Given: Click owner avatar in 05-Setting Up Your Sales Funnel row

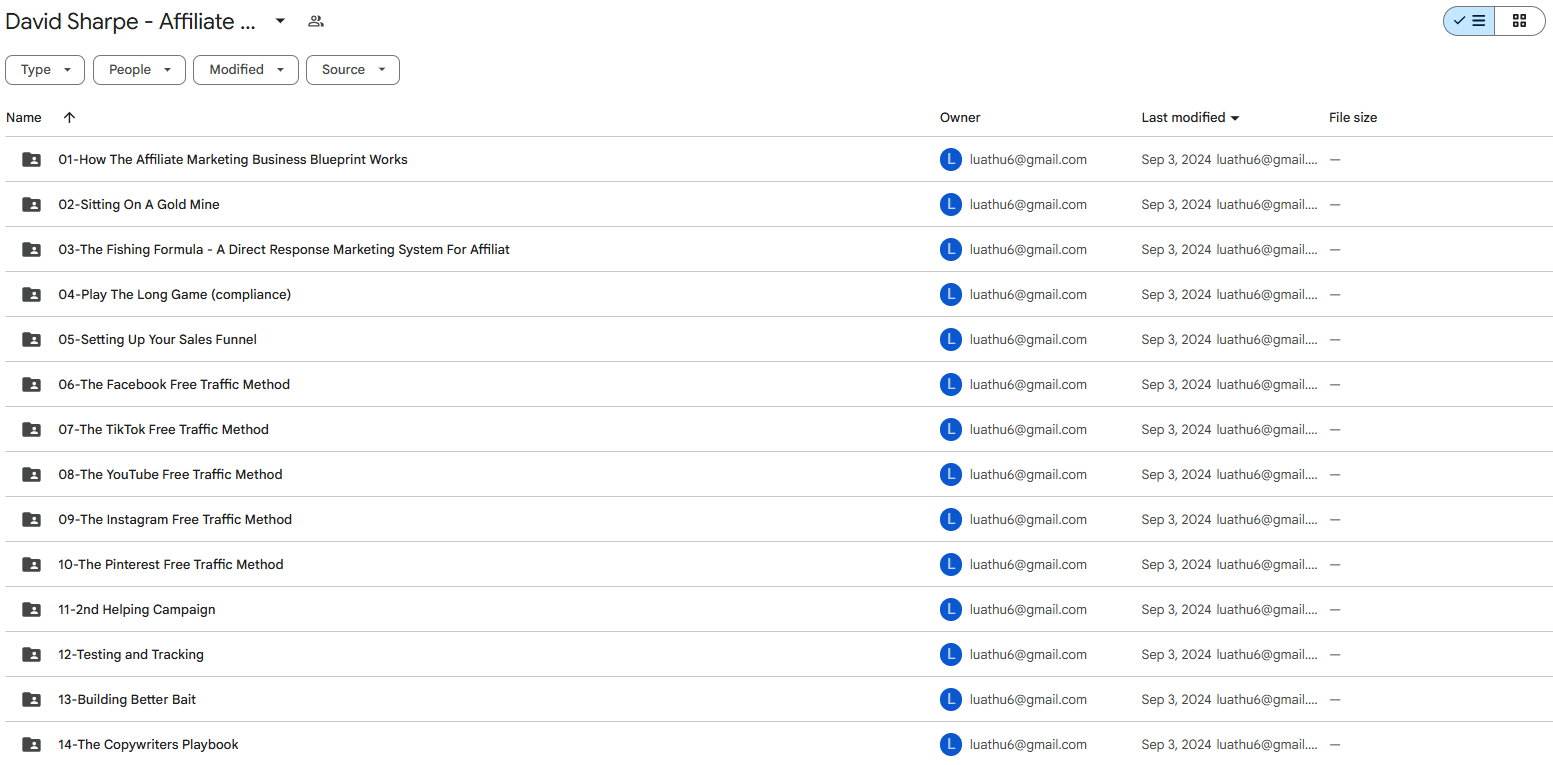Looking at the screenshot, I should pos(951,340).
